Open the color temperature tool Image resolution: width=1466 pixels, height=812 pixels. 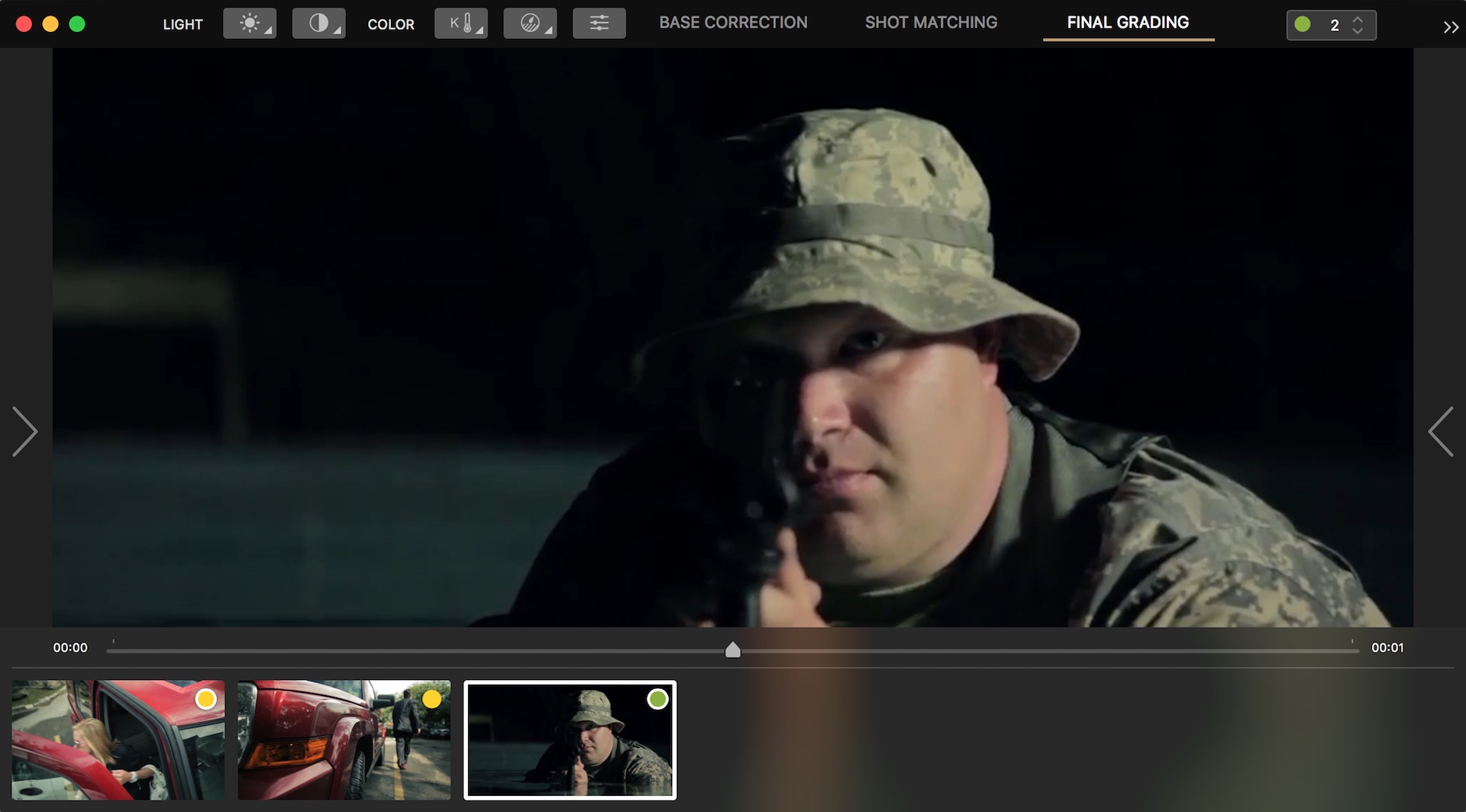pos(461,24)
